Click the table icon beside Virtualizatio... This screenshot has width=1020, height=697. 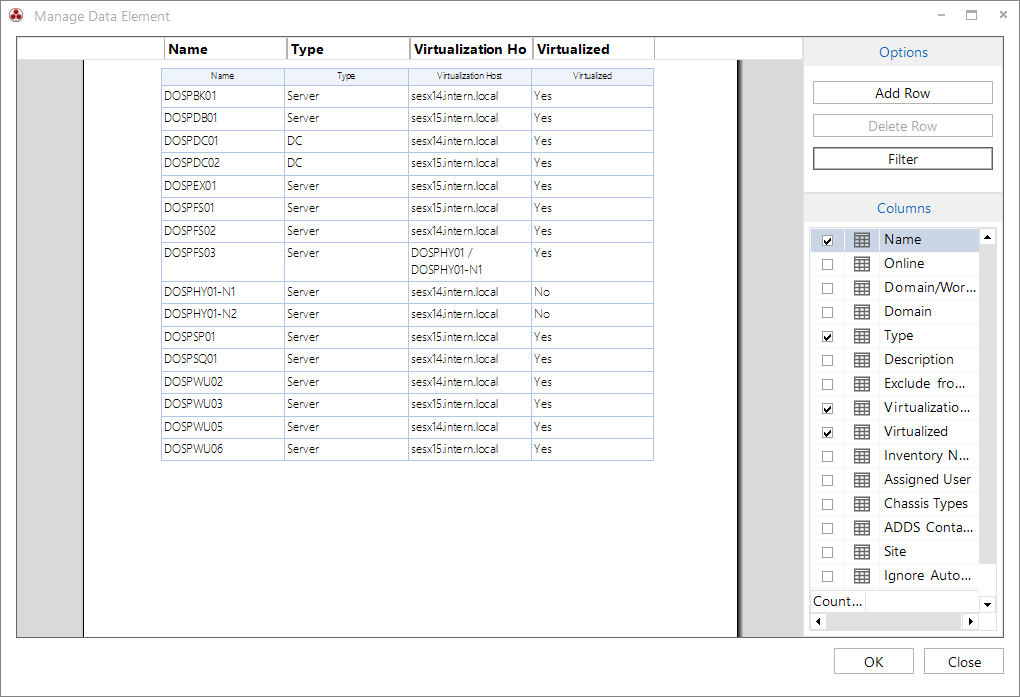861,409
